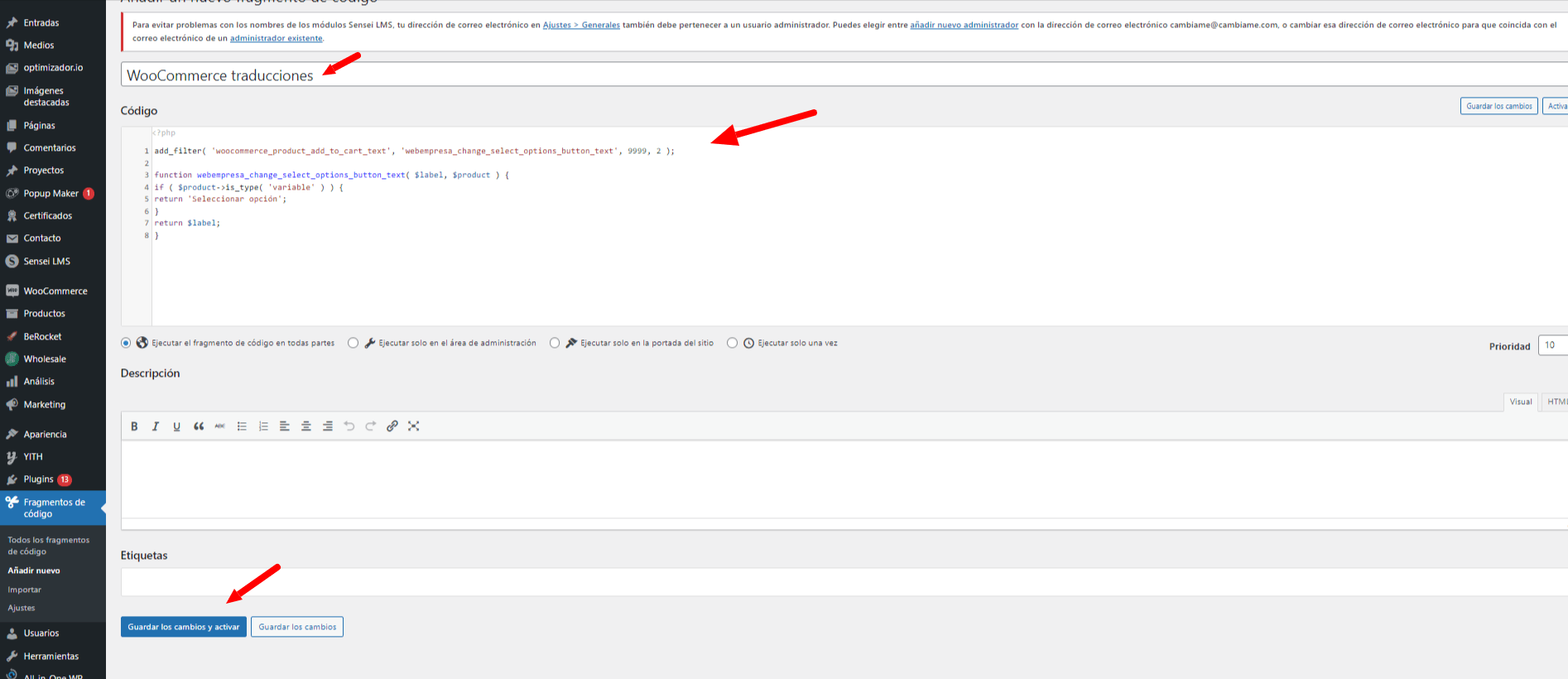The width and height of the screenshot is (1568, 679).
Task: Apply strikethrough in description toolbar
Action: (x=219, y=426)
